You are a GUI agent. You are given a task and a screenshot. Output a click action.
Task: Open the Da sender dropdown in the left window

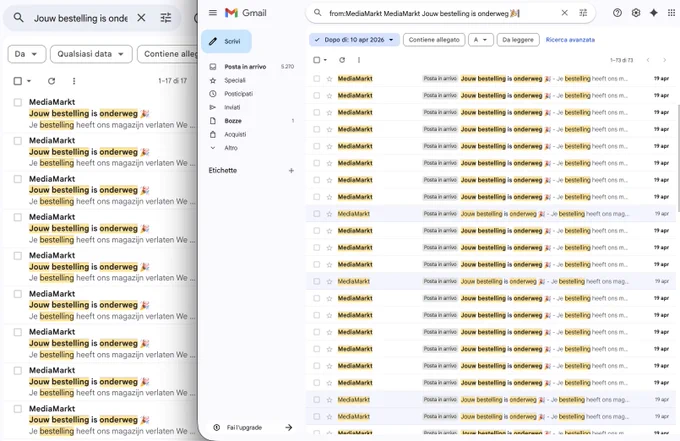click(x=26, y=54)
